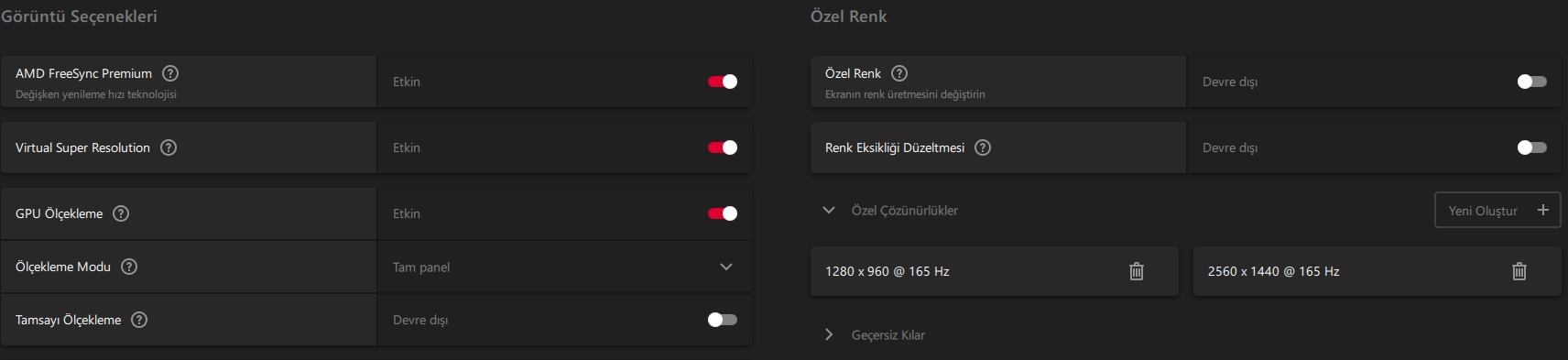Turn off Virtual Super Resolution switch
The height and width of the screenshot is (360, 1568).
coord(723,147)
